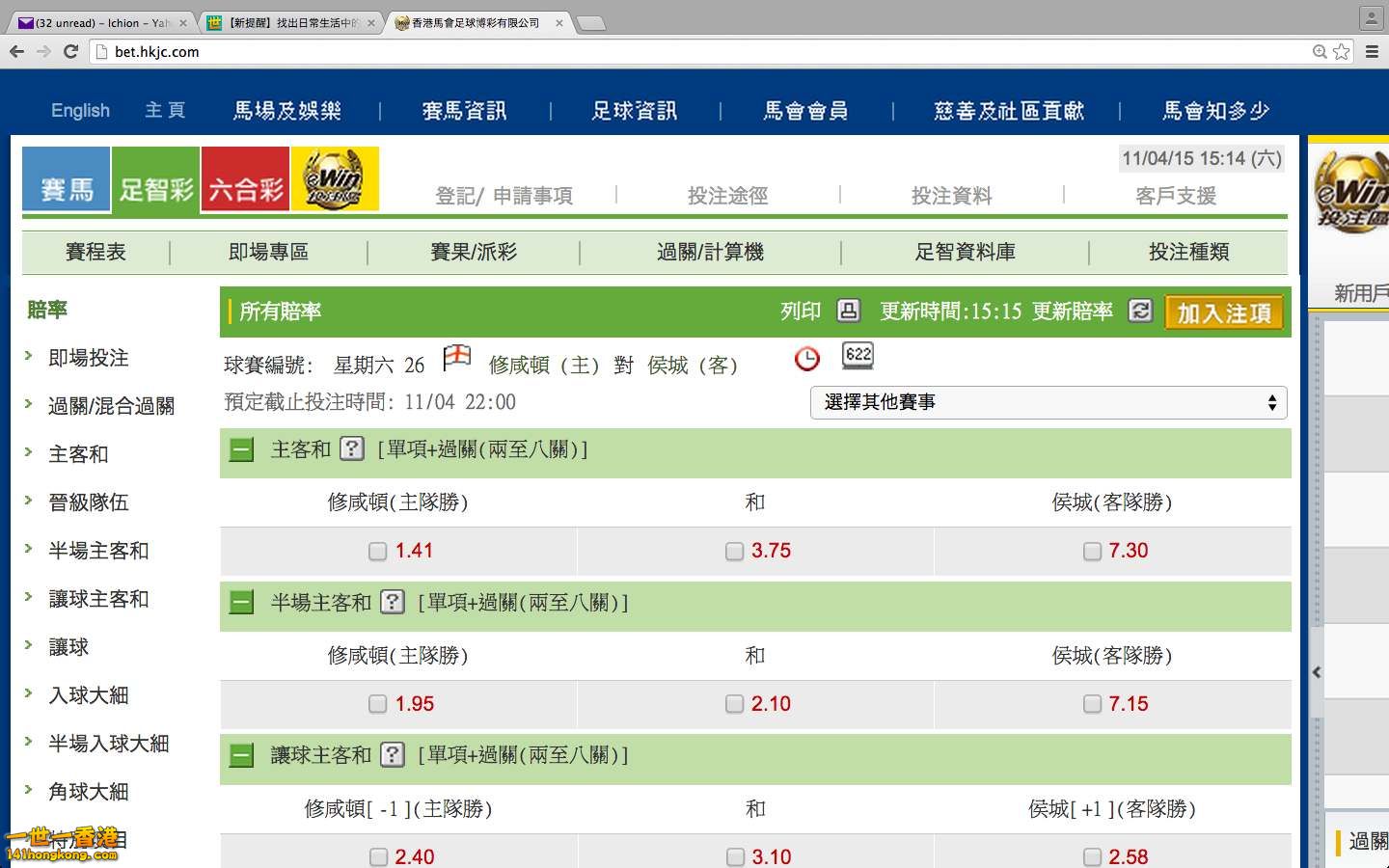Viewport: 1389px width, 868px height.
Task: Open the 過關/計算機 menu
Action: pos(710,252)
